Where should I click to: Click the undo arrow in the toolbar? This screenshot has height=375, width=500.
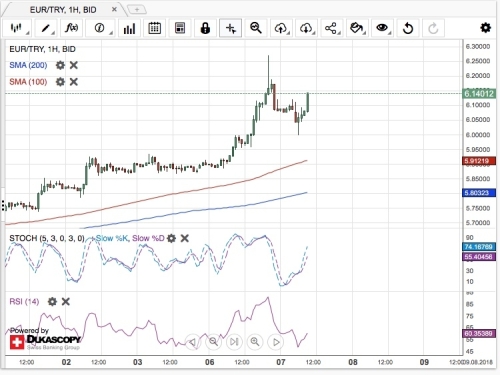(408, 28)
